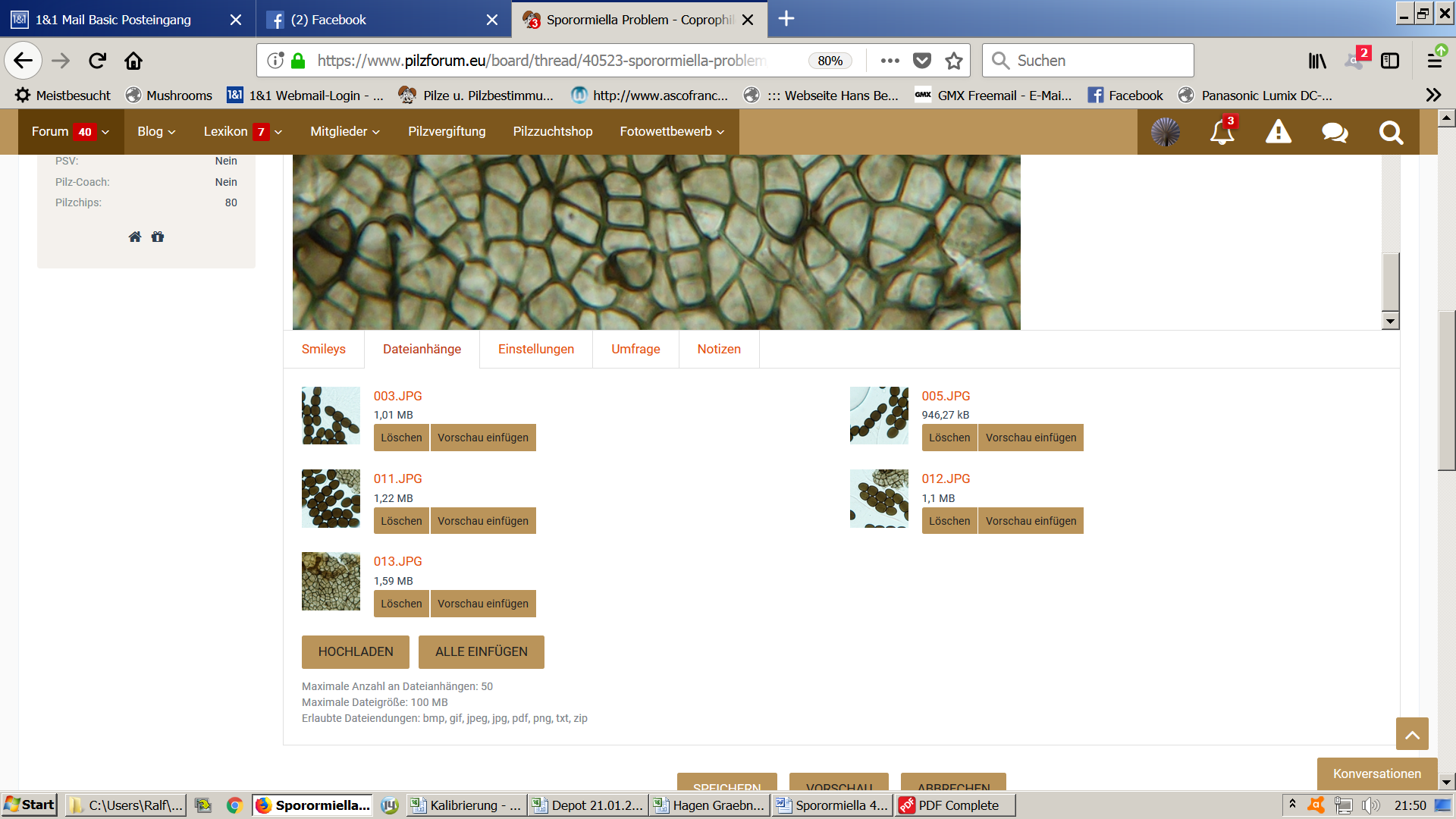
Task: Bookmark page with the star icon
Action: click(x=953, y=61)
